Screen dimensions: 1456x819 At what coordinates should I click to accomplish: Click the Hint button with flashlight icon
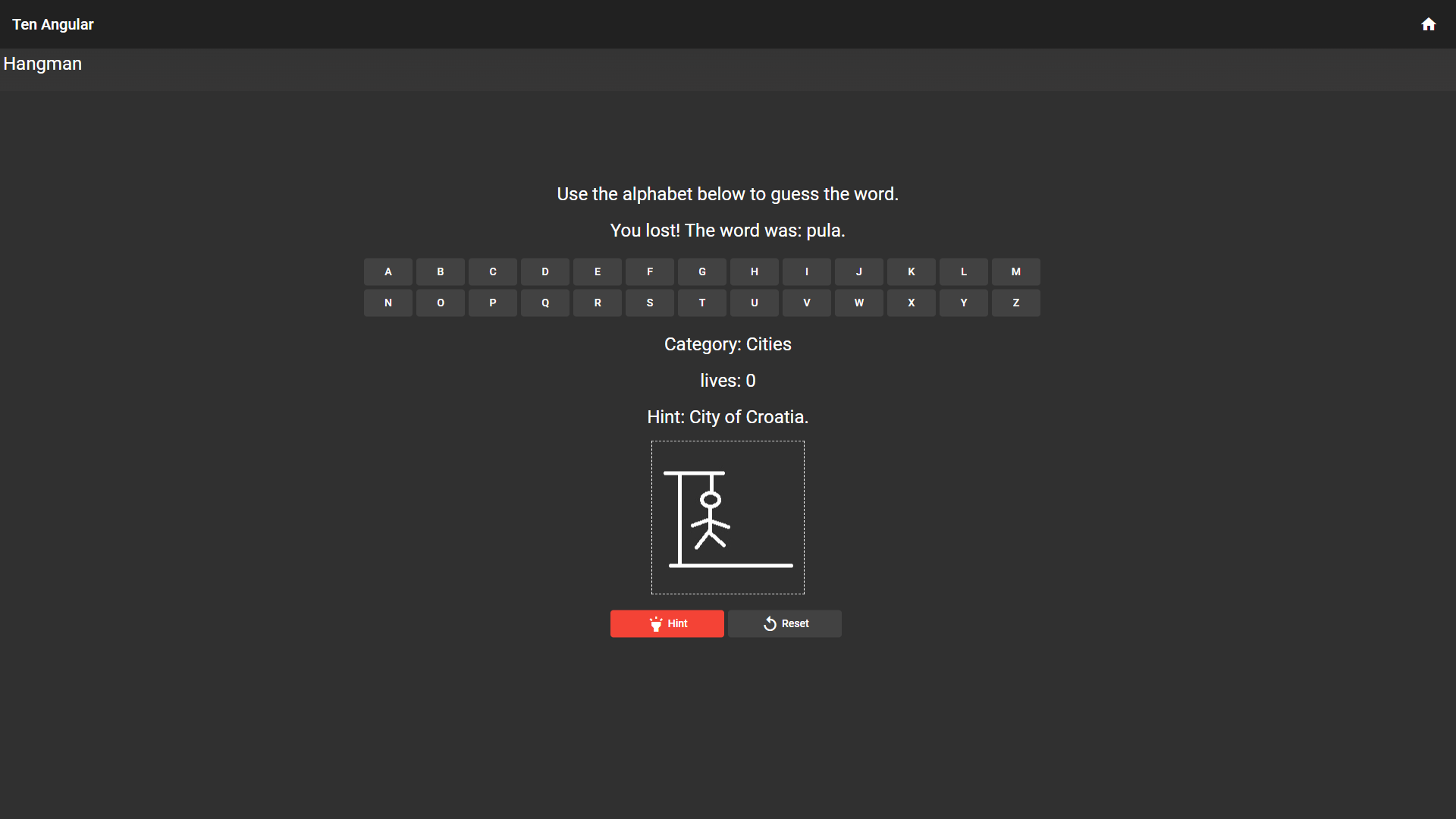click(x=667, y=623)
